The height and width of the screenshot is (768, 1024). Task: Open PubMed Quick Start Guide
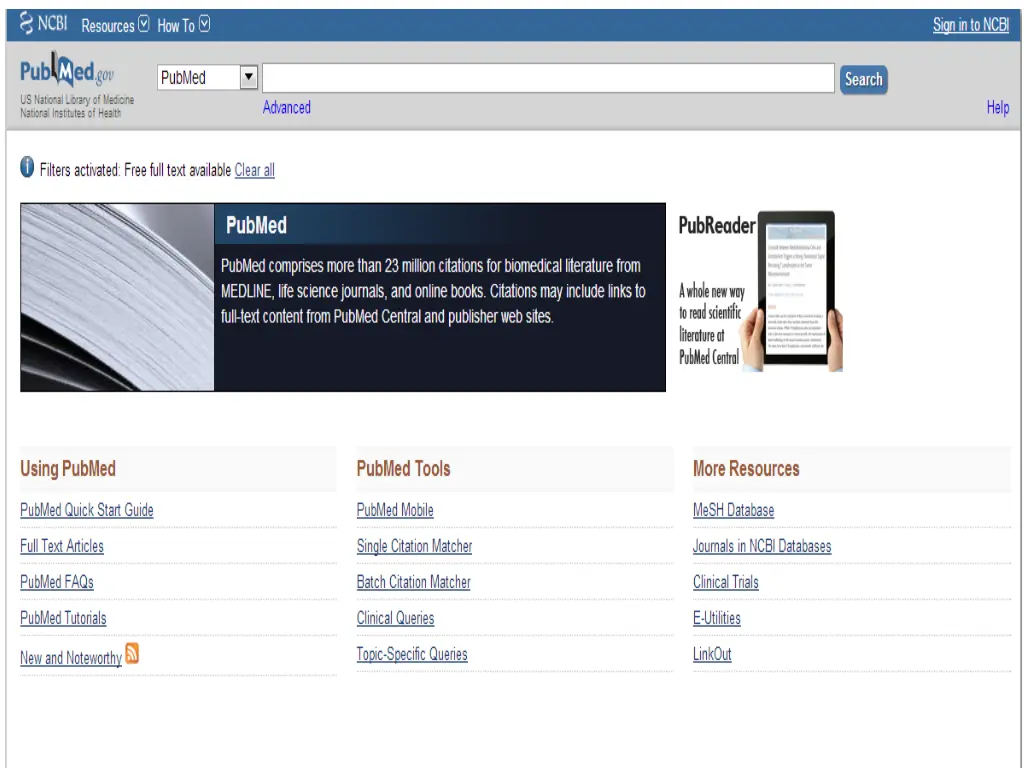[x=87, y=510]
